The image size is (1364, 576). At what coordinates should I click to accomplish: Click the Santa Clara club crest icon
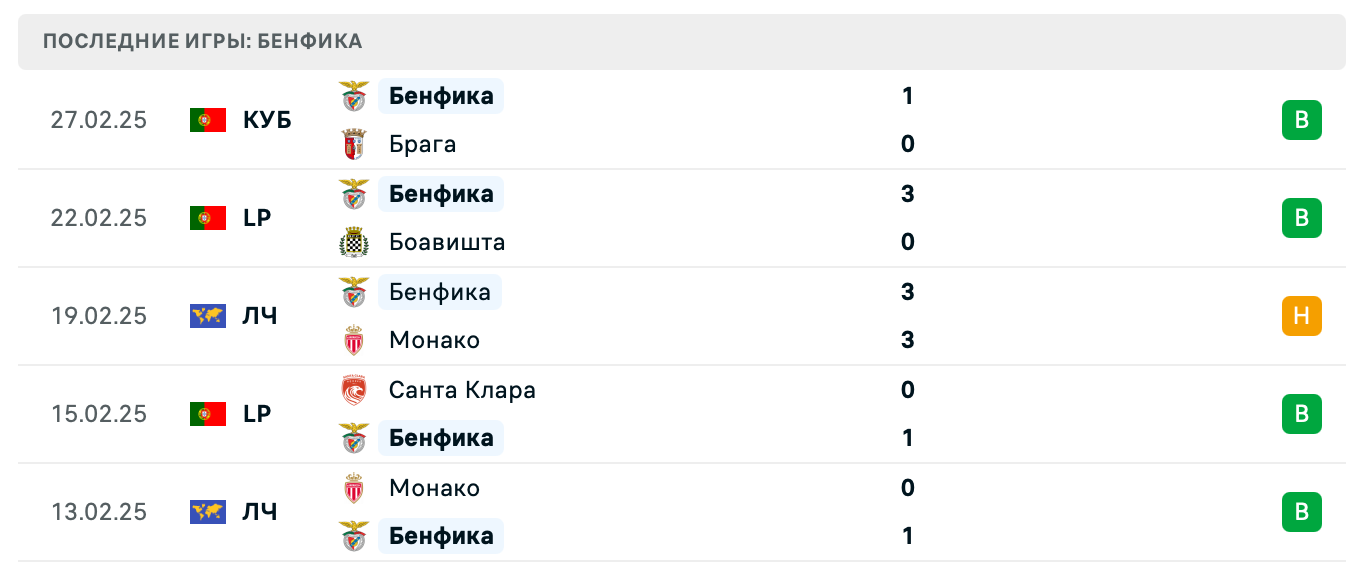coord(354,390)
